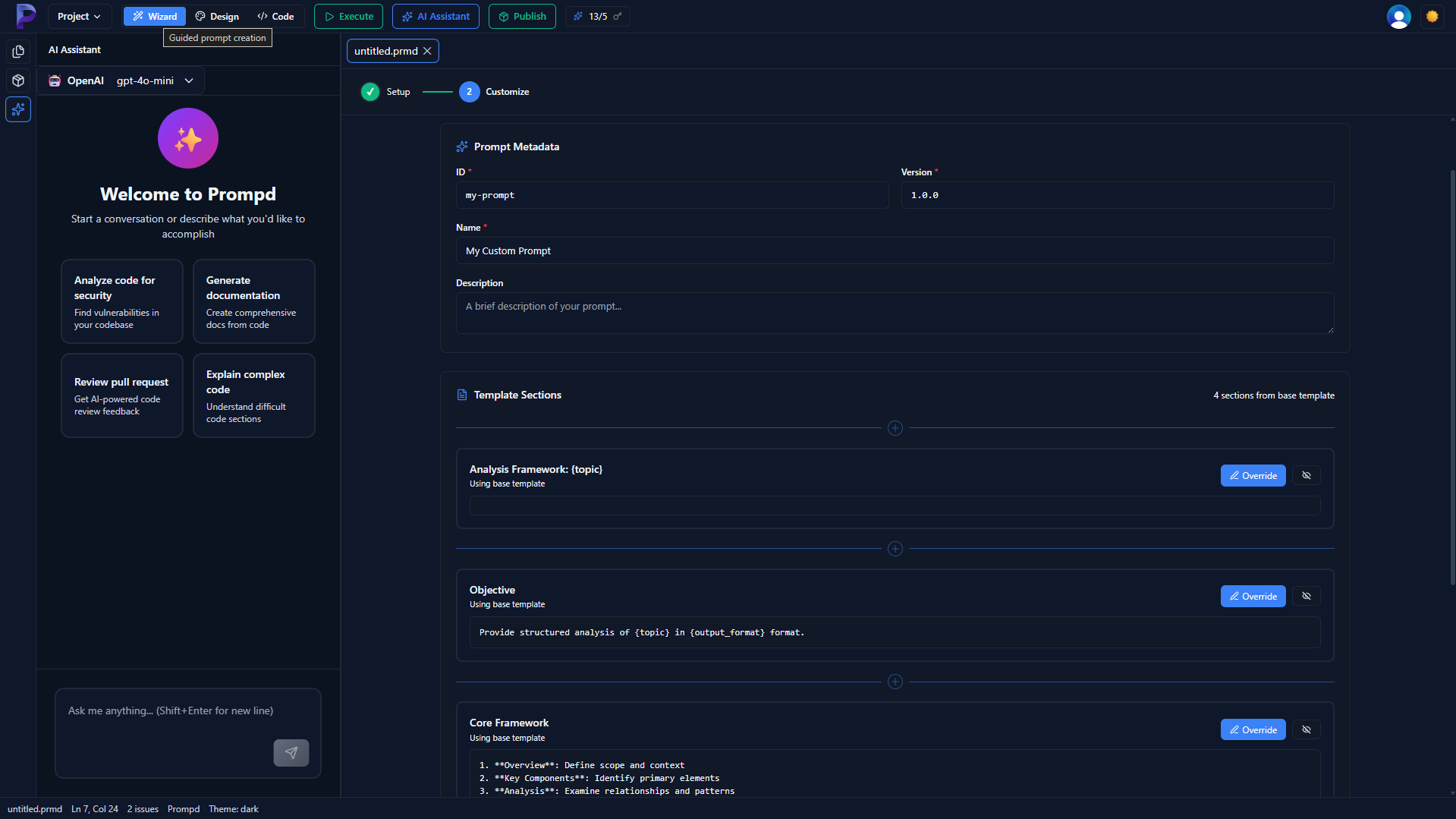1456x819 pixels.
Task: Click the OpenAI logo in the model selector
Action: [x=54, y=80]
